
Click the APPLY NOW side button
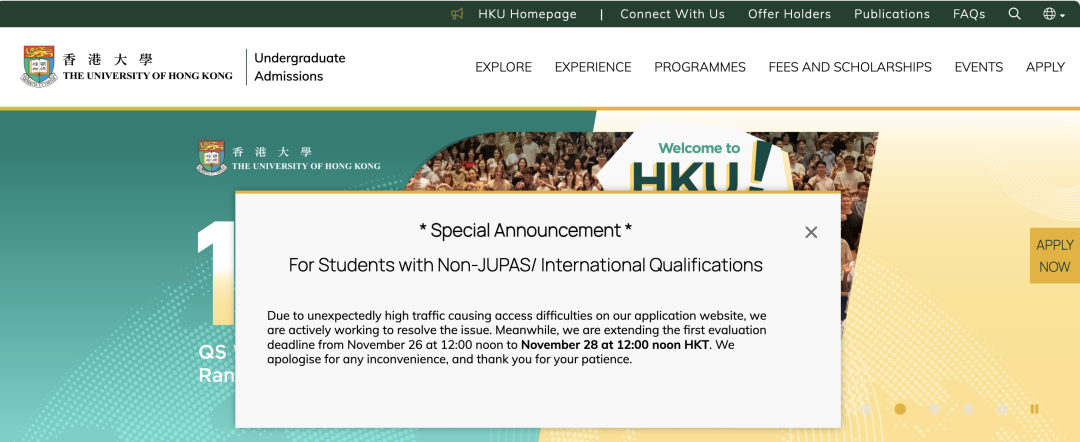click(x=1055, y=255)
